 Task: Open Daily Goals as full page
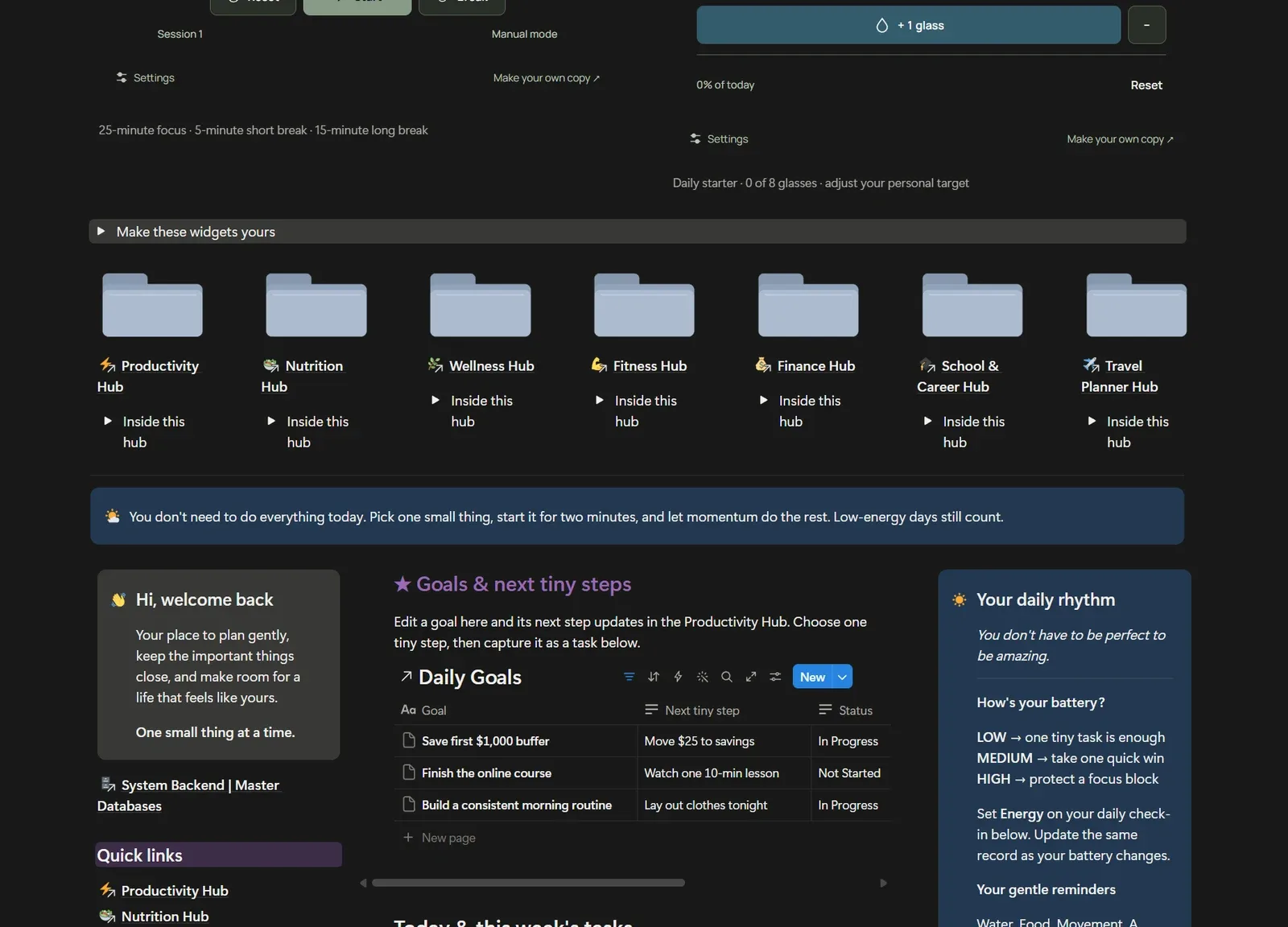(751, 677)
